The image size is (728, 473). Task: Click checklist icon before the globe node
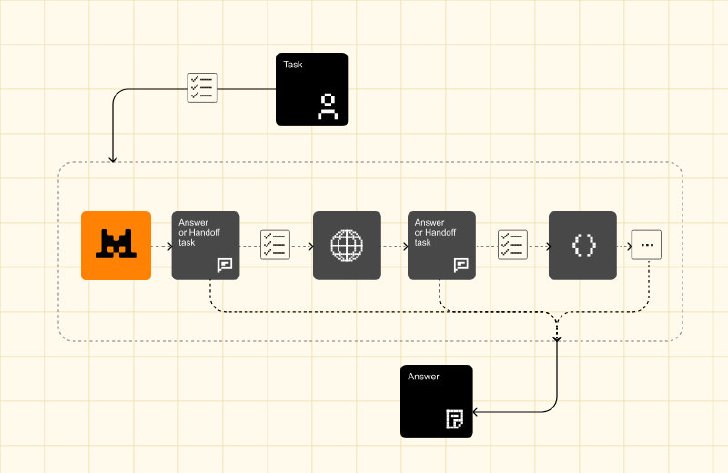(275, 245)
